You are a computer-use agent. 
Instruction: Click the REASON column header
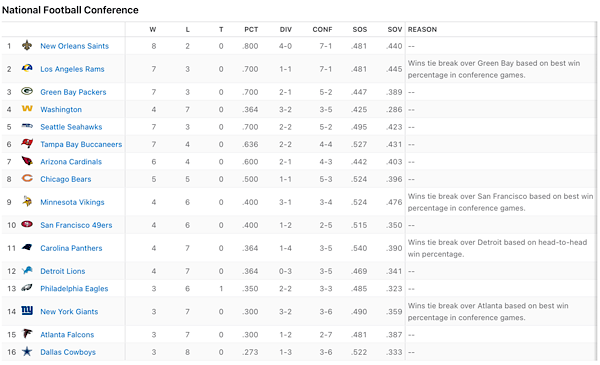tap(422, 29)
